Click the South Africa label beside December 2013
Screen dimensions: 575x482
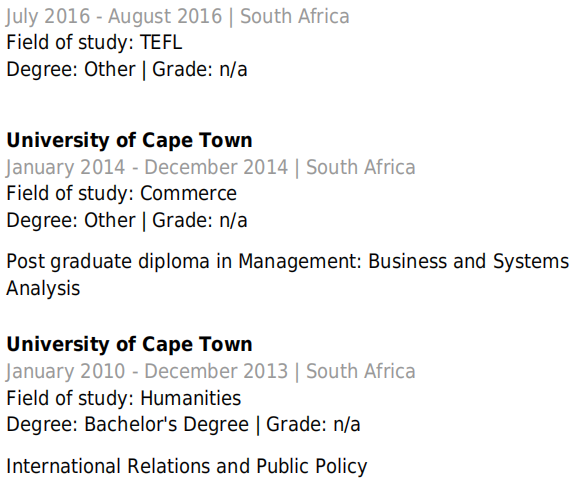361,371
